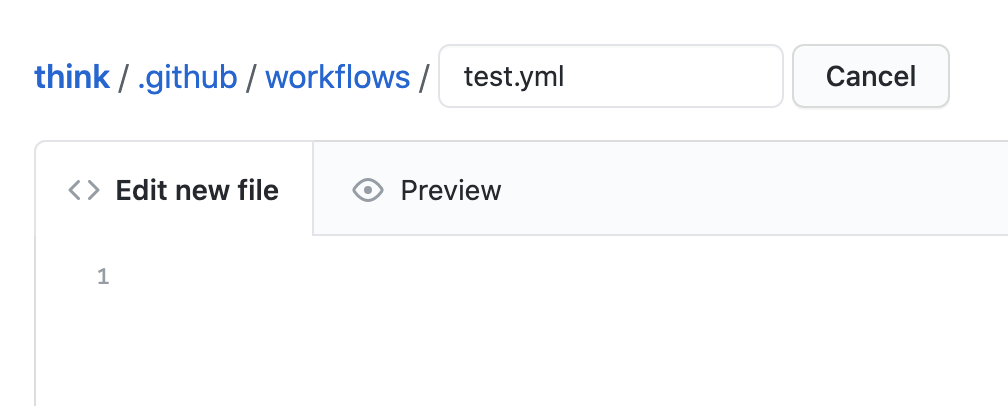1008x406 pixels.
Task: Click the empty editor area below line 1
Action: (x=559, y=350)
